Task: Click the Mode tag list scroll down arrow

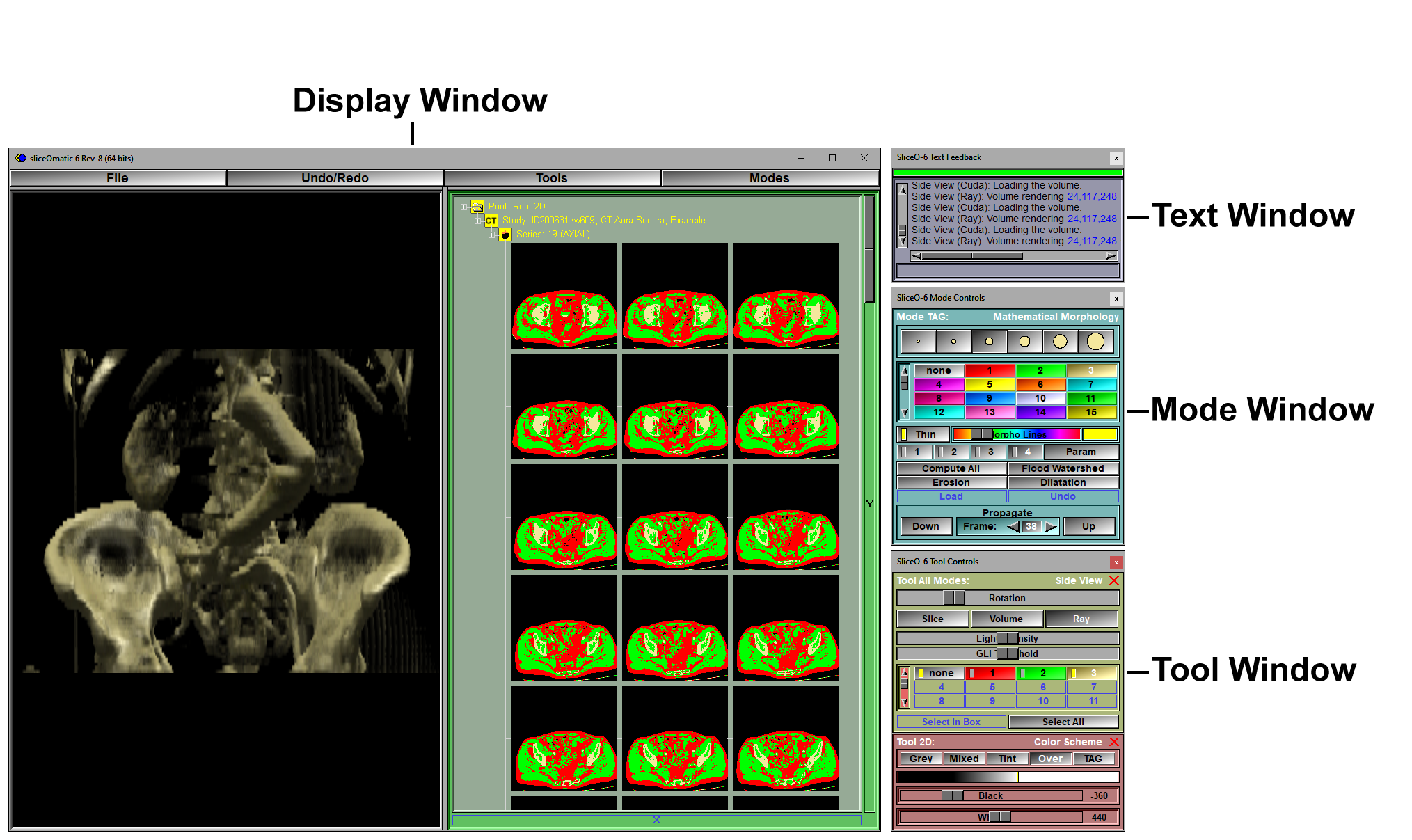Action: click(905, 413)
